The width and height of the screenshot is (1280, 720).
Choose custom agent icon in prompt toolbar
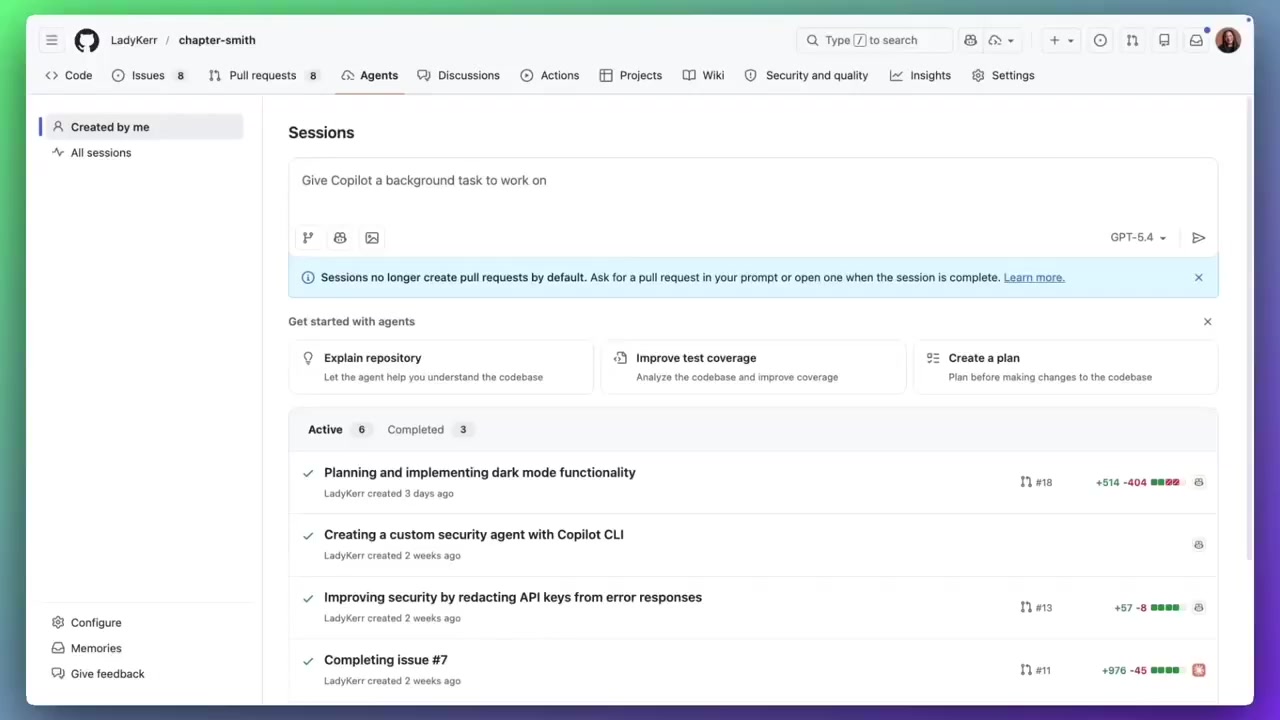(340, 238)
